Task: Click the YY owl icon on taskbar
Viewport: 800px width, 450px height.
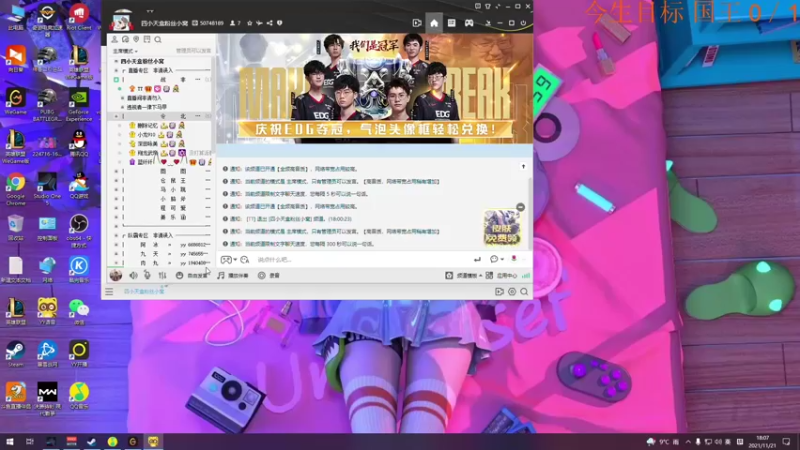Action: [154, 442]
